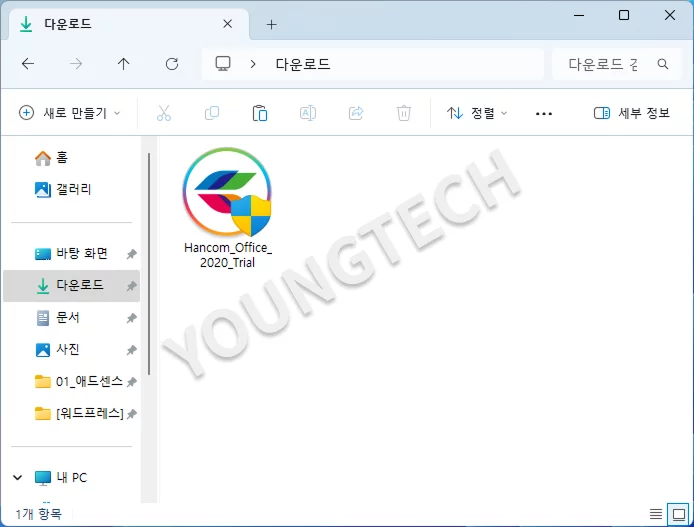
Task: Maximize the File Explorer window
Action: click(x=624, y=15)
